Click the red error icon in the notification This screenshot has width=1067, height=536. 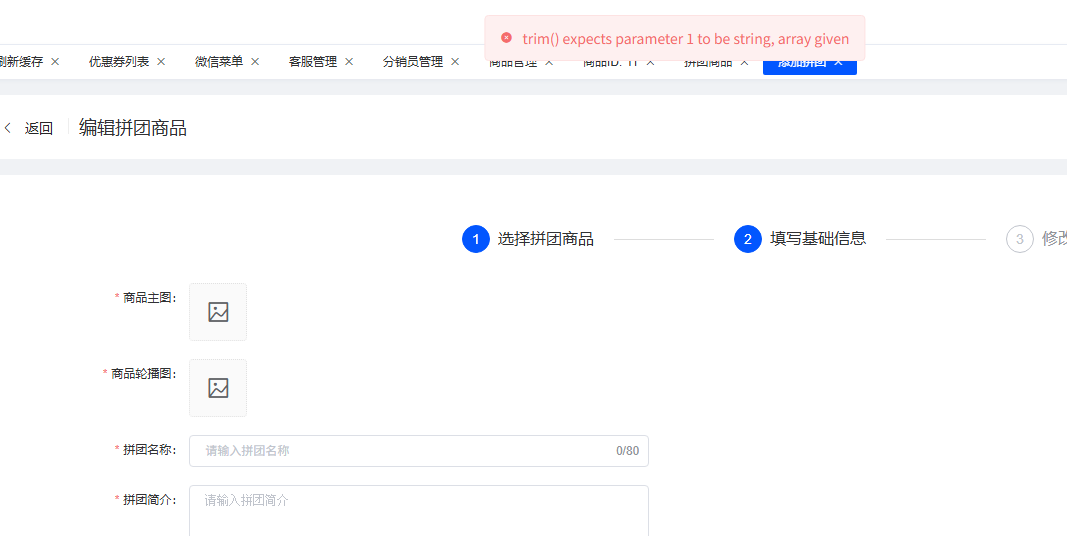(506, 38)
